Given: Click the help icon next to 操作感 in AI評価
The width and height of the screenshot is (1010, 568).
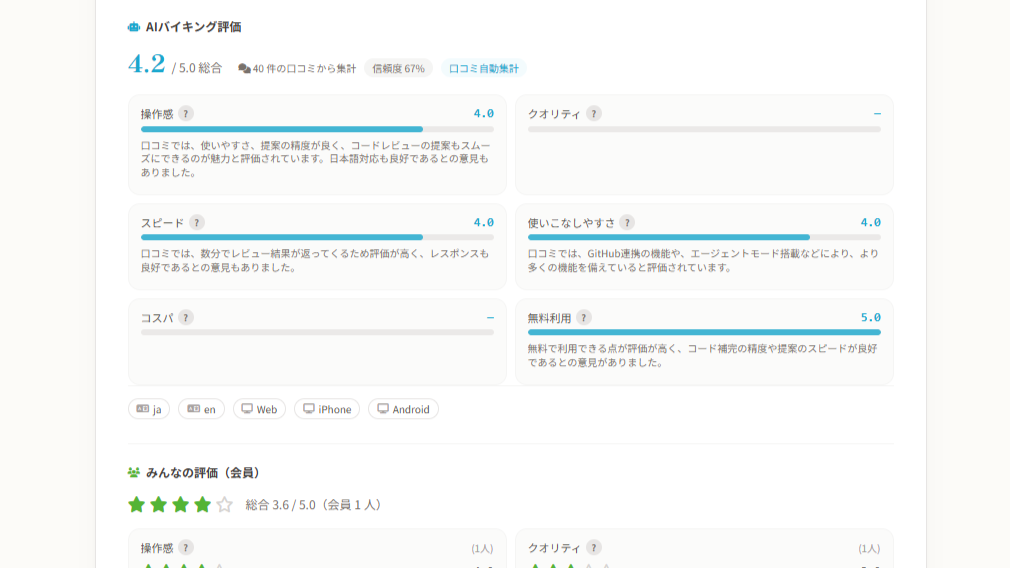Looking at the screenshot, I should [186, 114].
